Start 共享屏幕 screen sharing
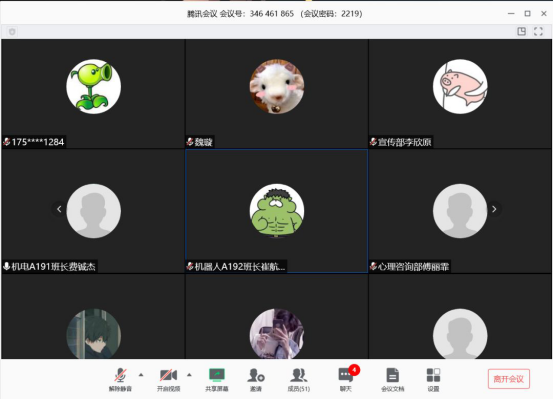553x399 pixels. [217, 379]
